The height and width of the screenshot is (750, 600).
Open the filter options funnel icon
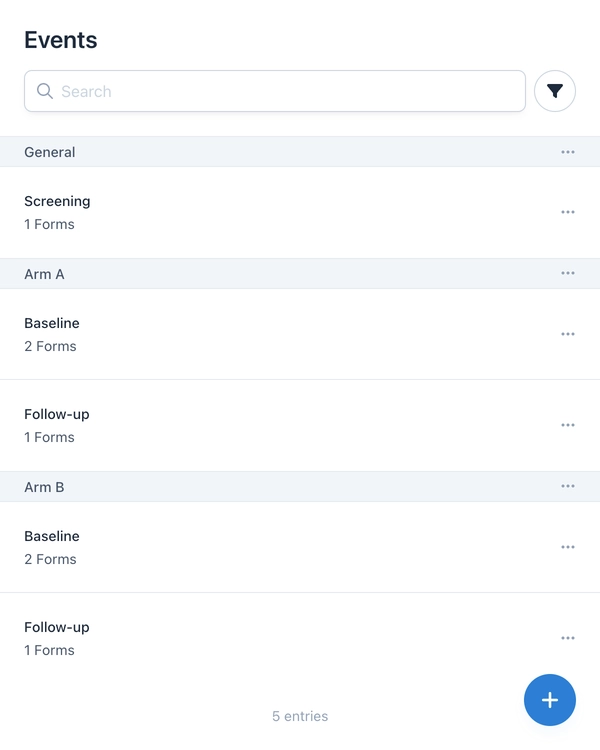(x=555, y=91)
